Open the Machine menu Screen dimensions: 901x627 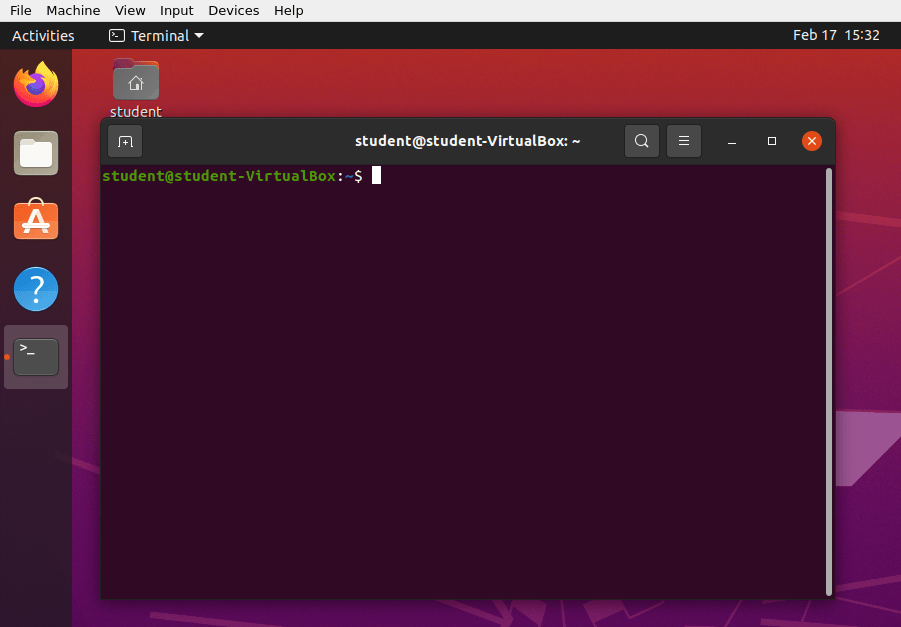point(73,10)
